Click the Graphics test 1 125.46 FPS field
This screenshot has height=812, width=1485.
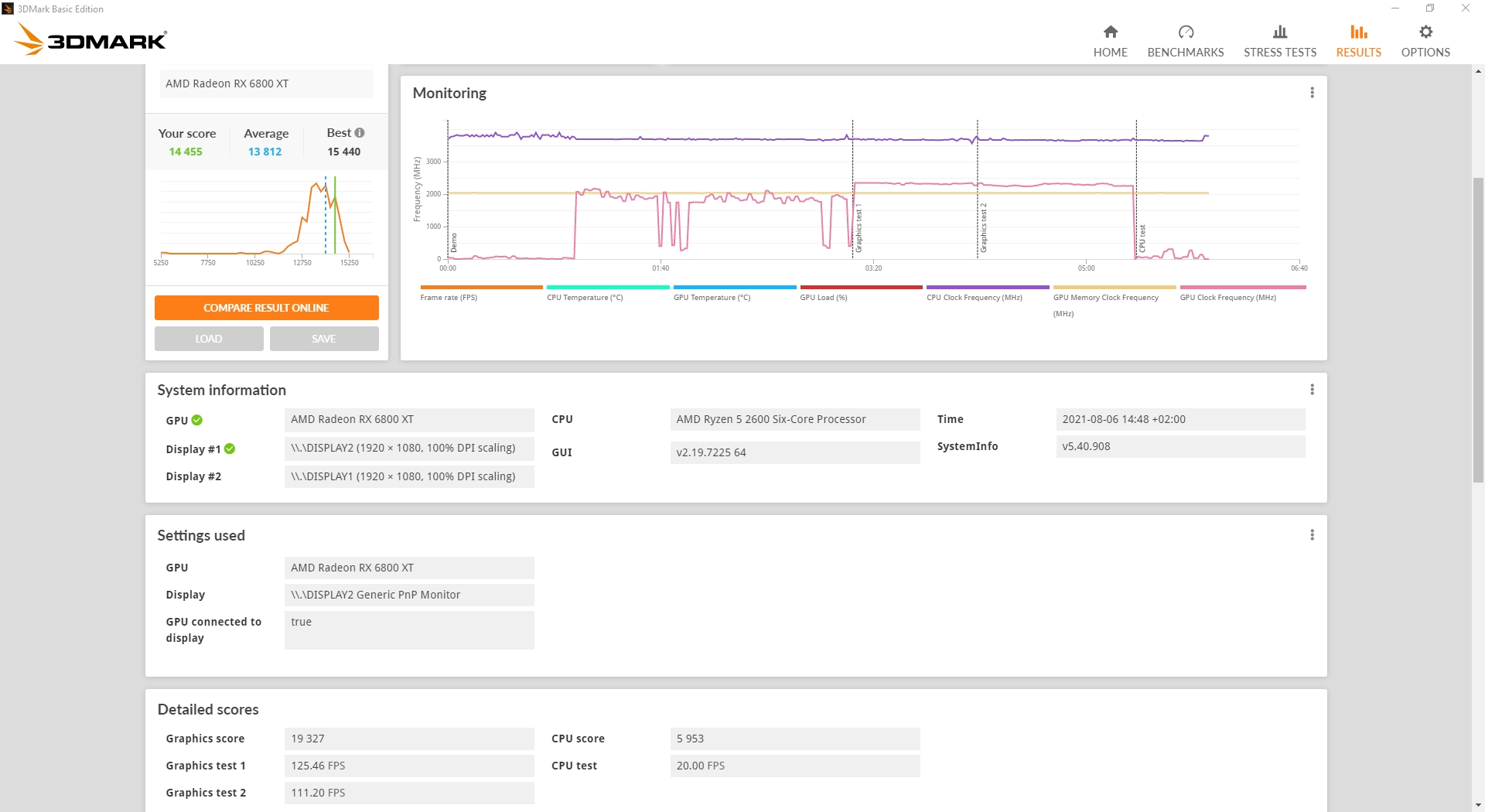coord(409,766)
